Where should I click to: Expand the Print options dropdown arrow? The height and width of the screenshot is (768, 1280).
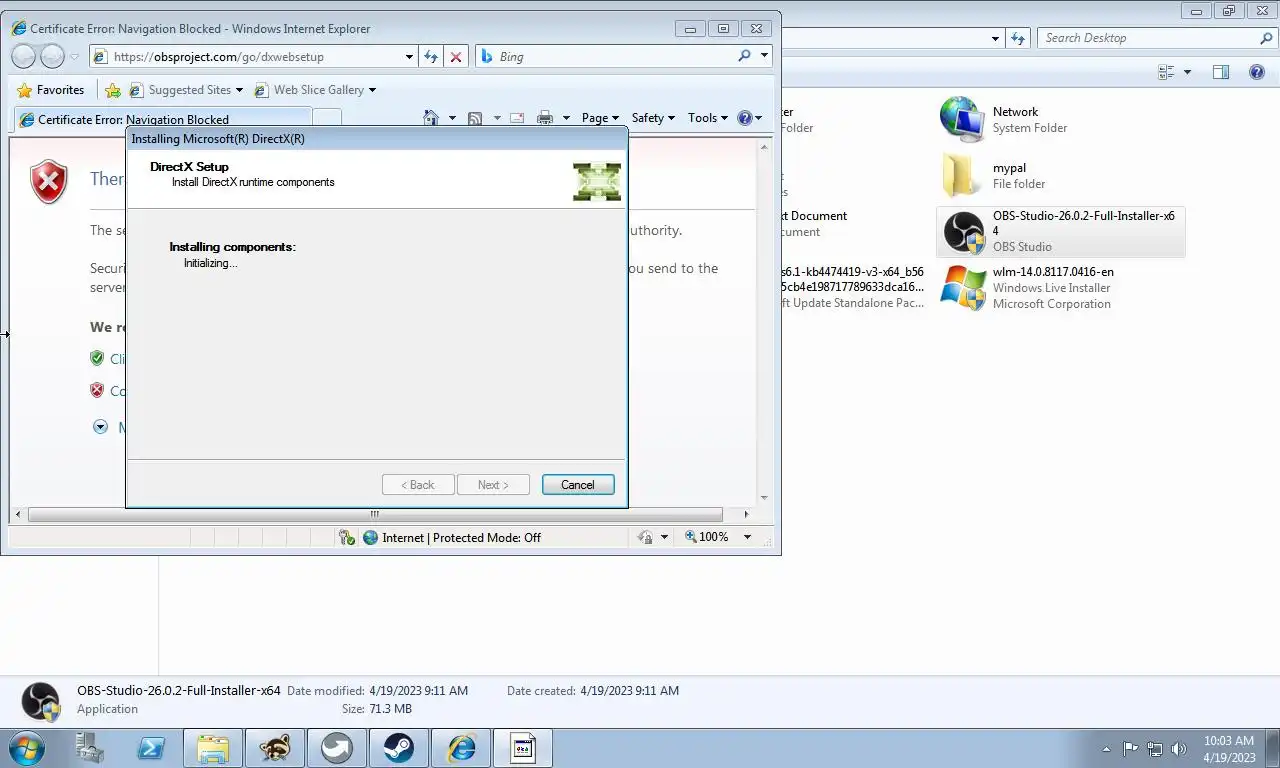[566, 118]
